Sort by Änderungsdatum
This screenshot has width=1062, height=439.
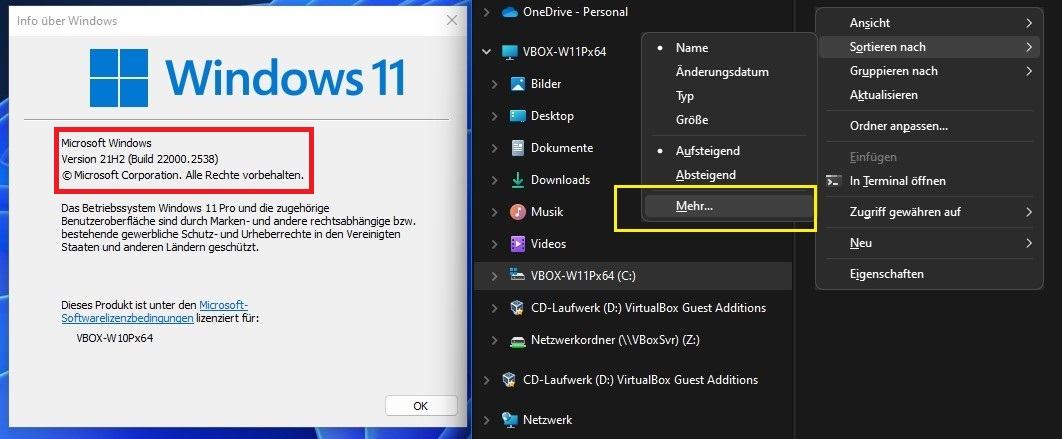click(729, 72)
